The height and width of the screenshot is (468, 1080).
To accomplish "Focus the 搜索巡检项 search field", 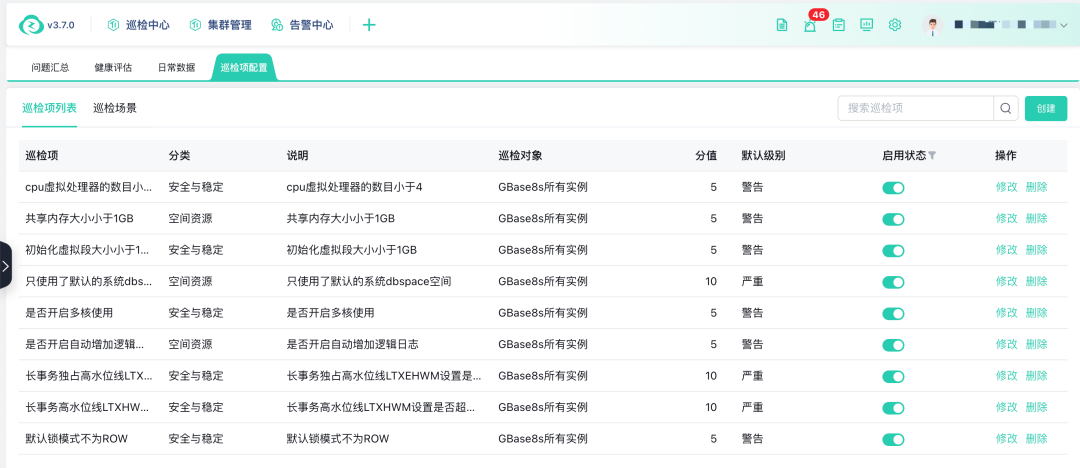I will (915, 108).
